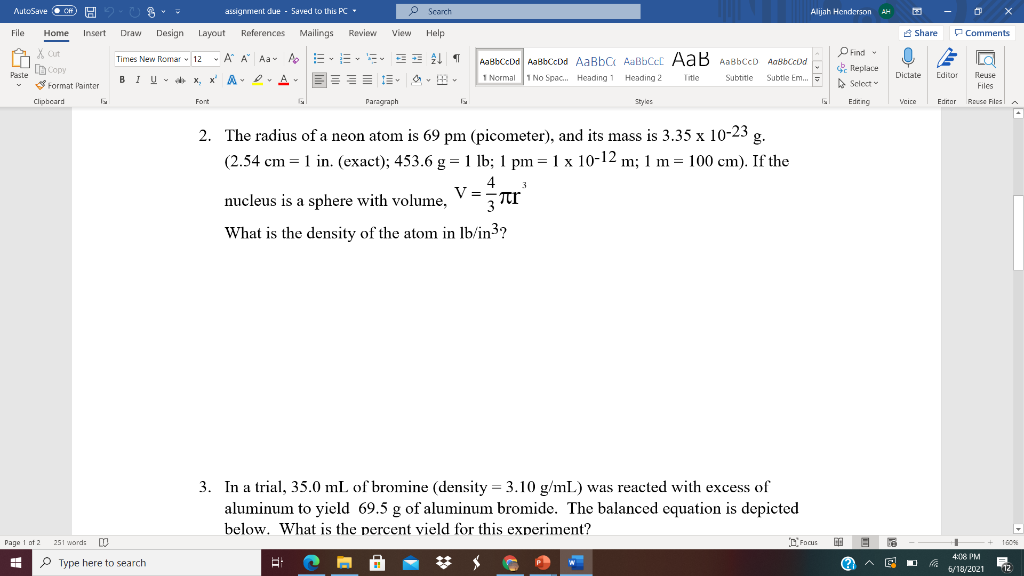Click Numbering list icon
The image size is (1024, 576).
(x=345, y=59)
